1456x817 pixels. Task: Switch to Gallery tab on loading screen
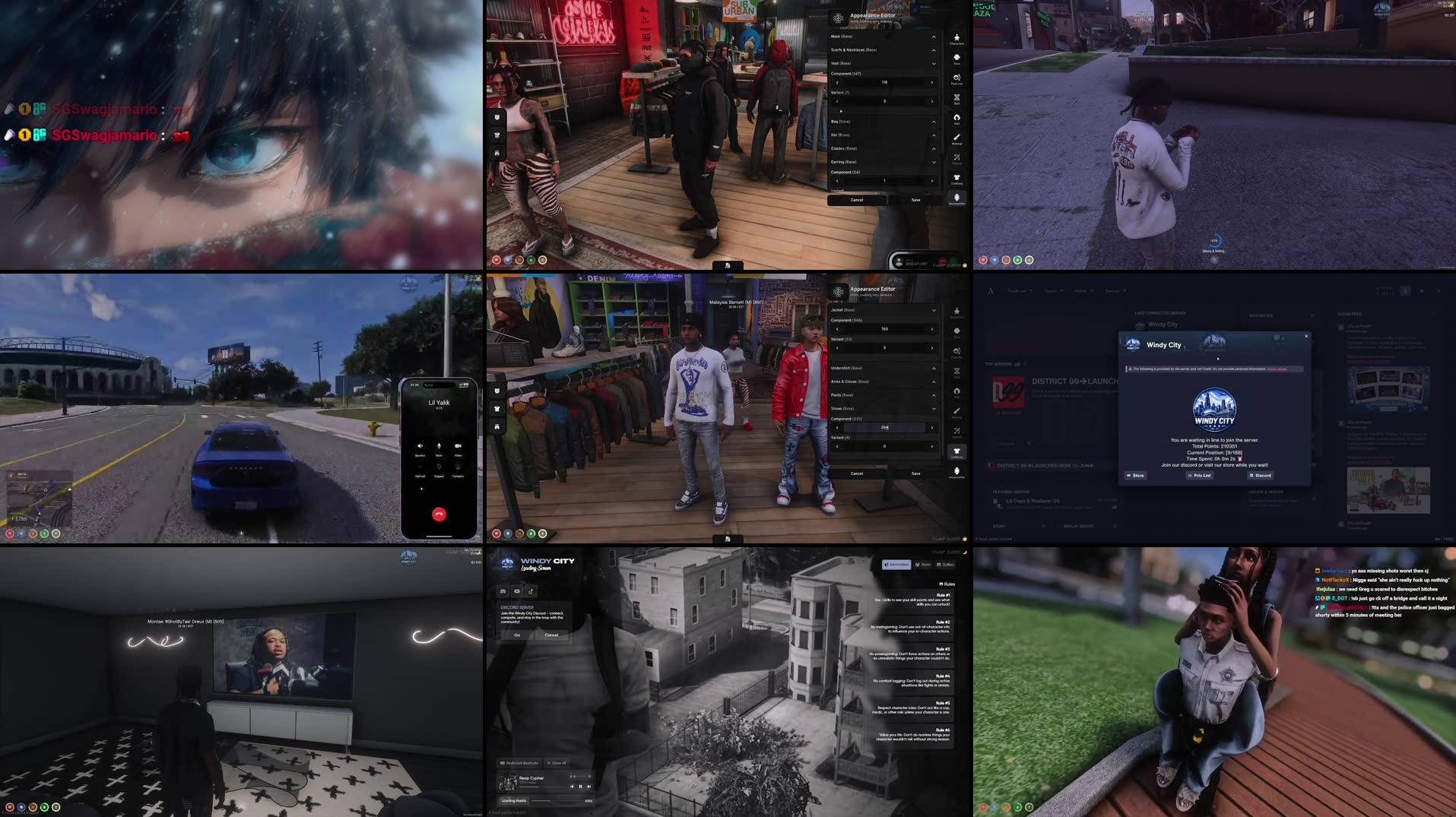tap(945, 565)
